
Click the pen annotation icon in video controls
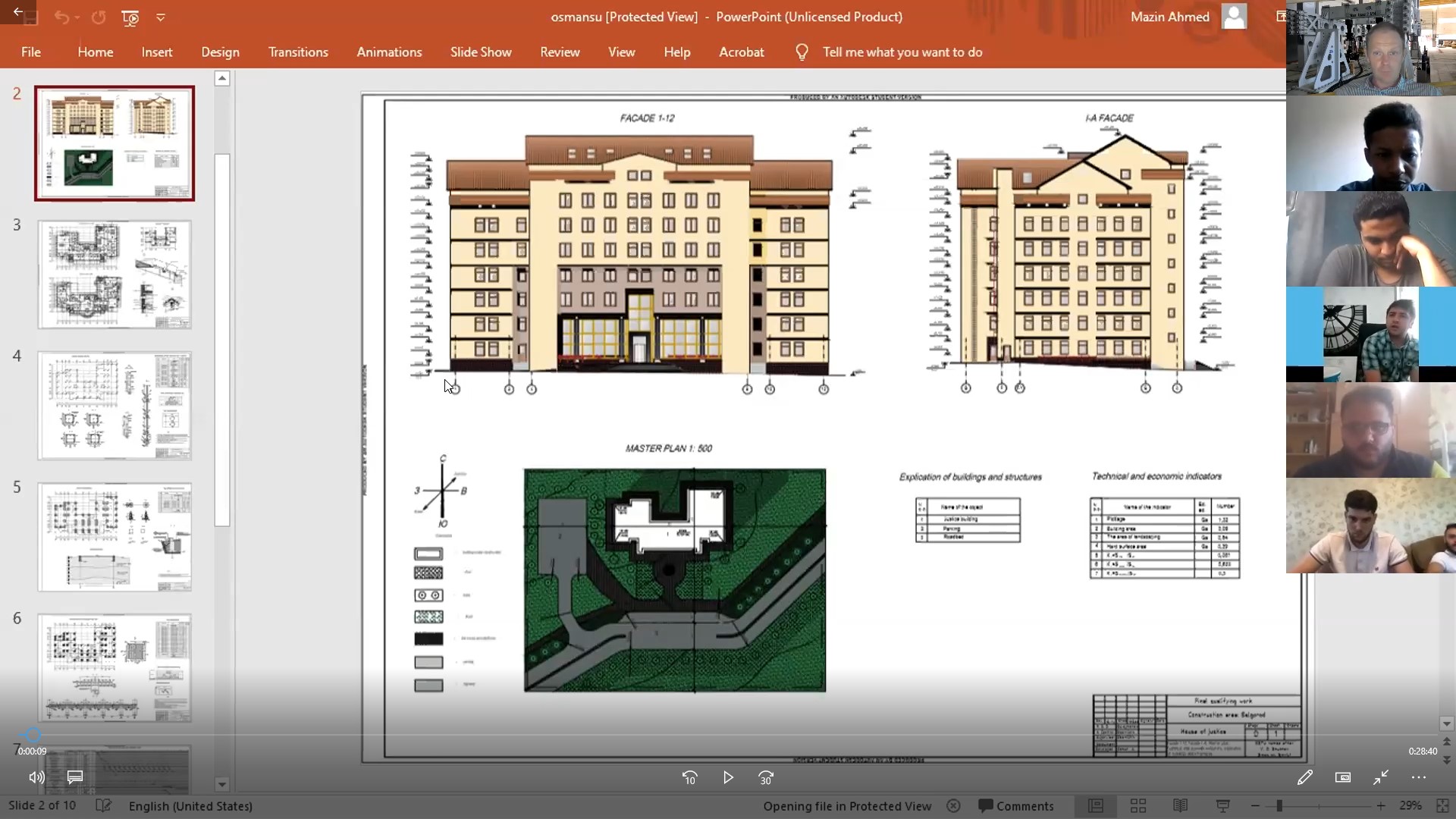point(1304,777)
